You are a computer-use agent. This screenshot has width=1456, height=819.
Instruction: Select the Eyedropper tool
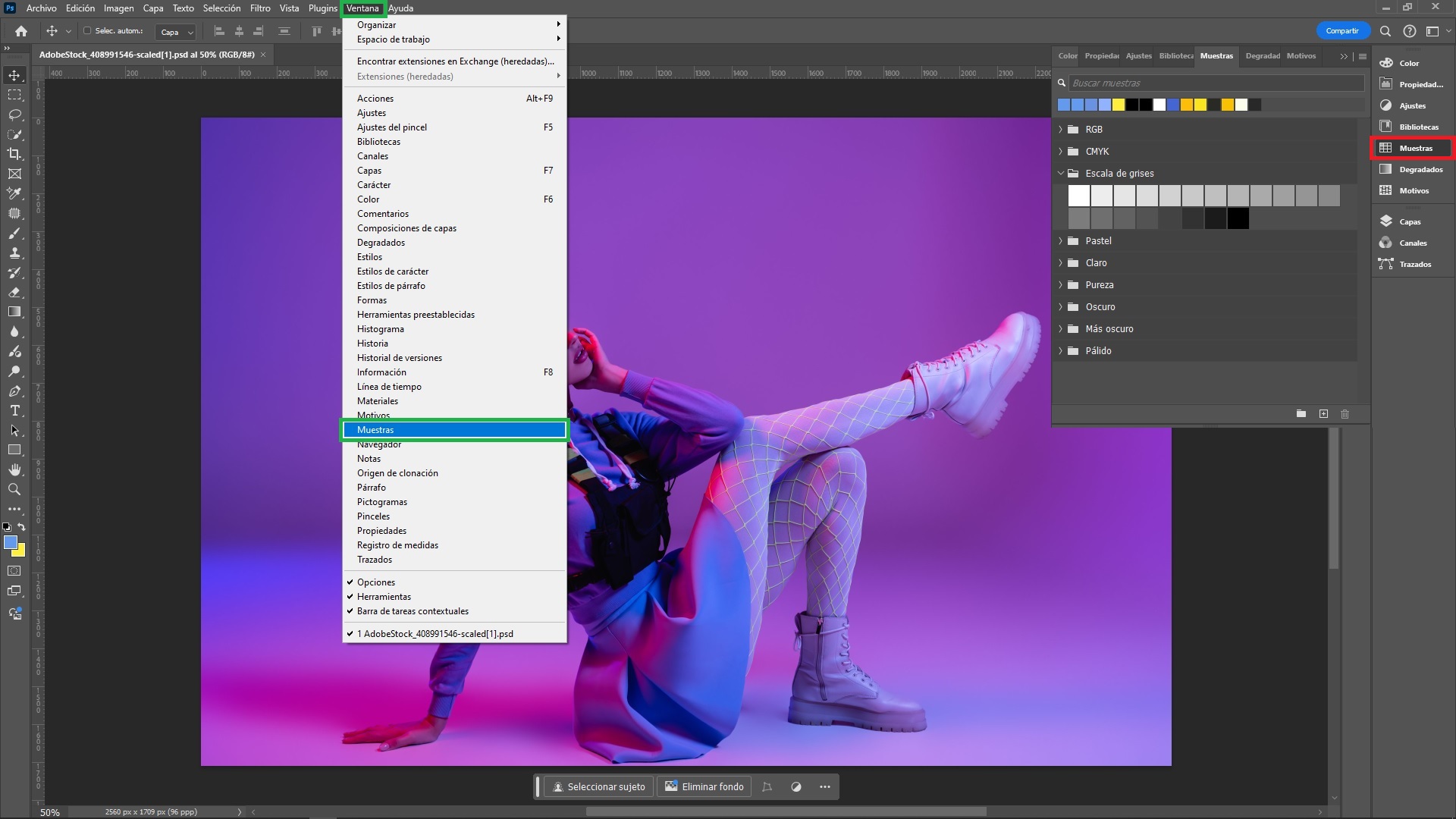[x=14, y=193]
